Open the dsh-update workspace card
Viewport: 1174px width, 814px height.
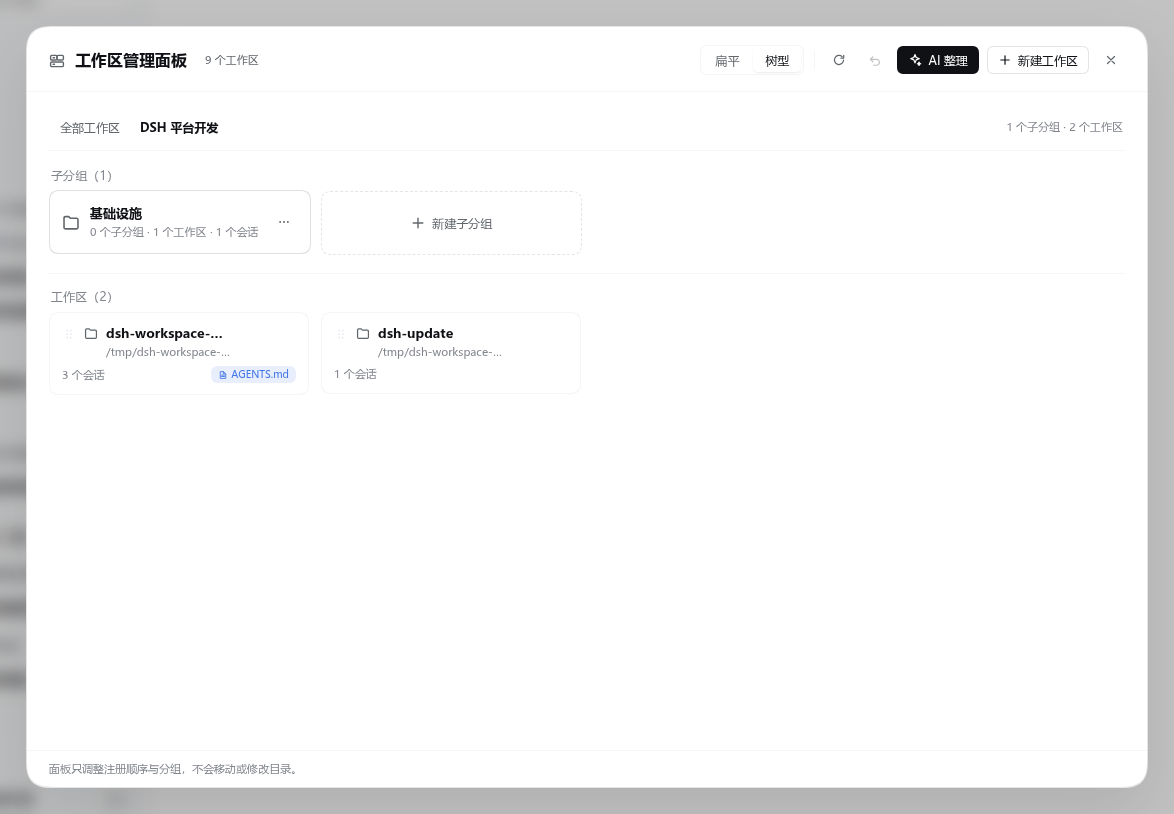click(x=451, y=353)
